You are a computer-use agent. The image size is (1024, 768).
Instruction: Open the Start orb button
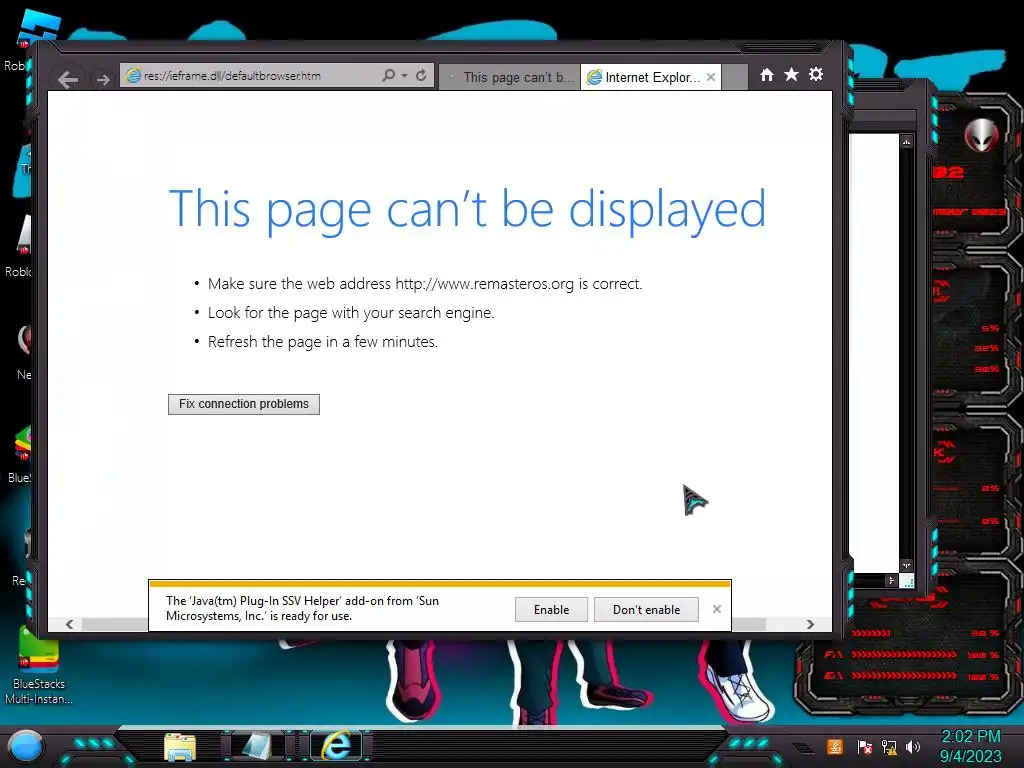[26, 746]
